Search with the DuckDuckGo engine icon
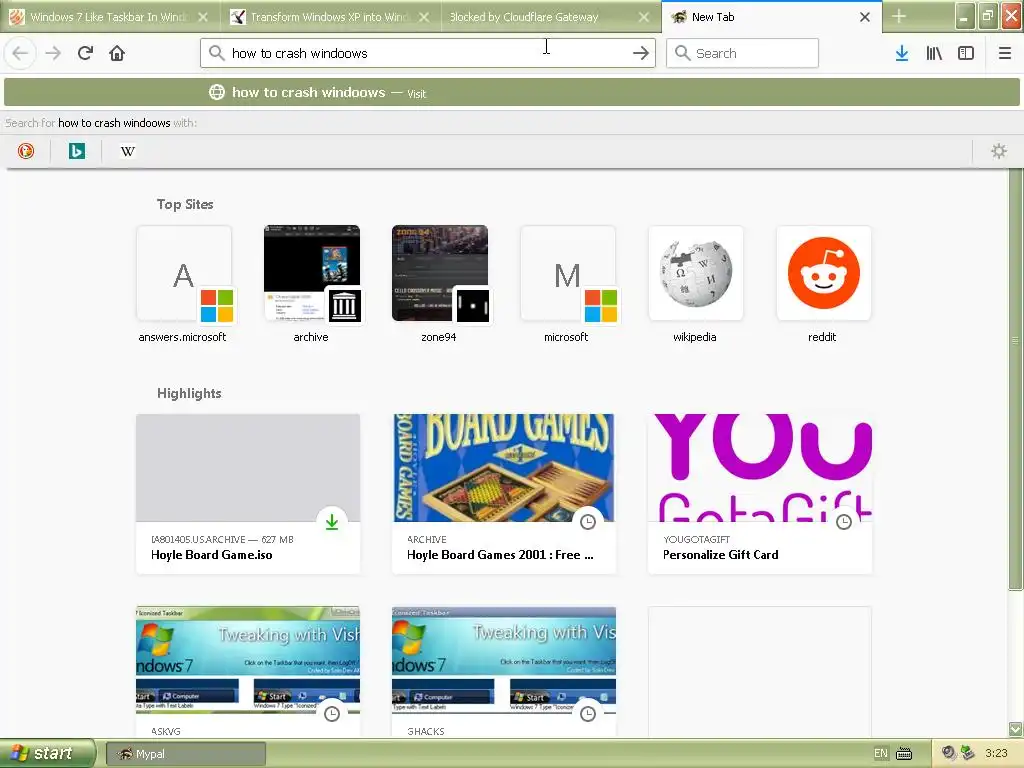This screenshot has height=768, width=1024. [x=26, y=152]
